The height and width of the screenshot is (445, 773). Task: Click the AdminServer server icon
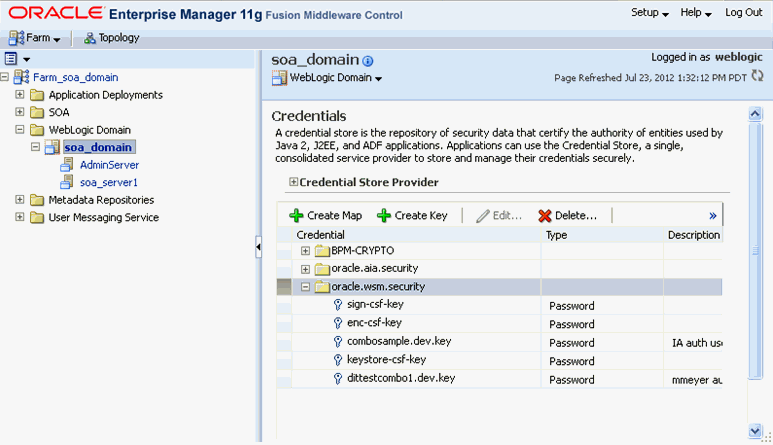[x=67, y=165]
